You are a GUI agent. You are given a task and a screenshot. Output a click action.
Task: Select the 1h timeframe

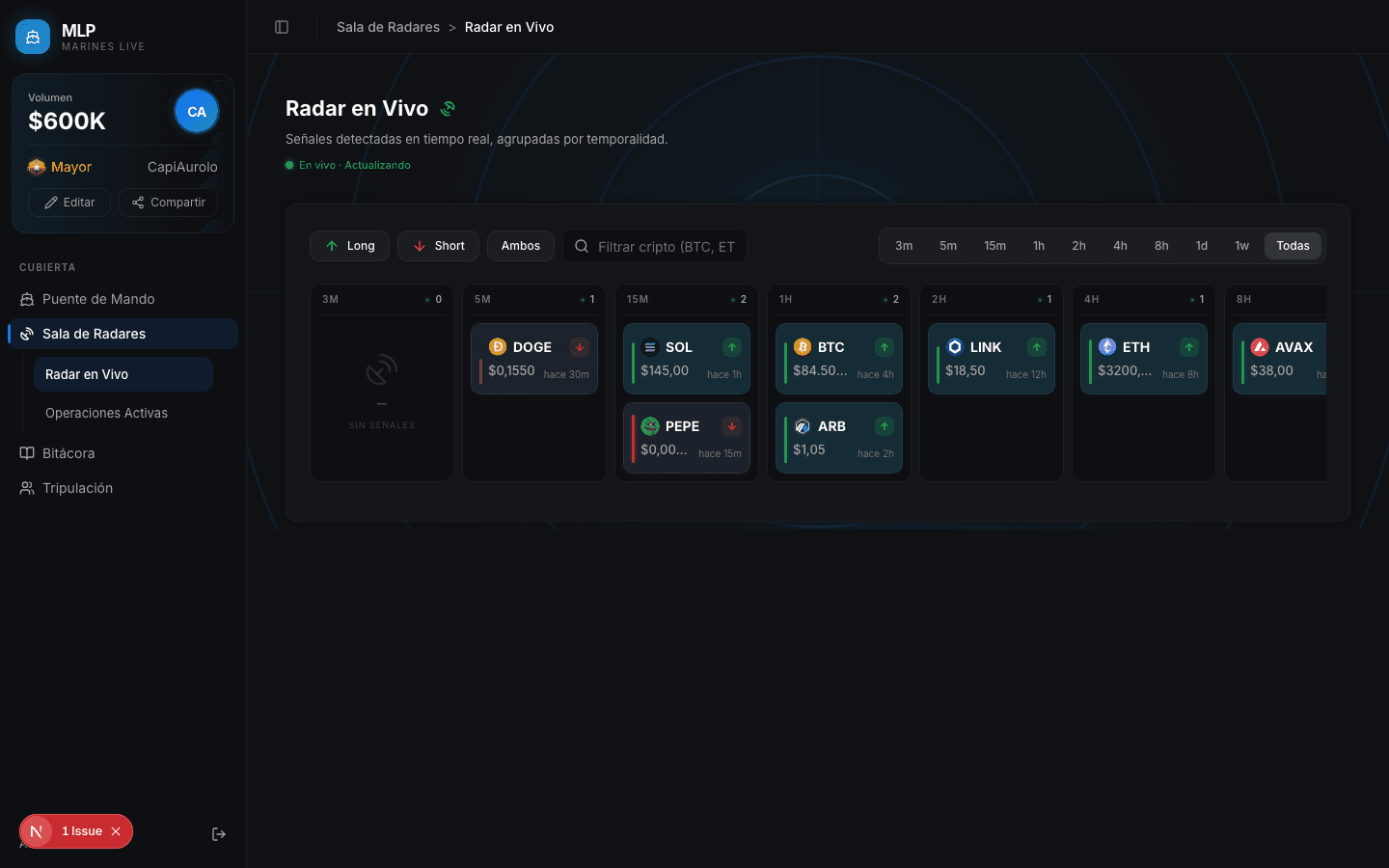tap(1039, 246)
